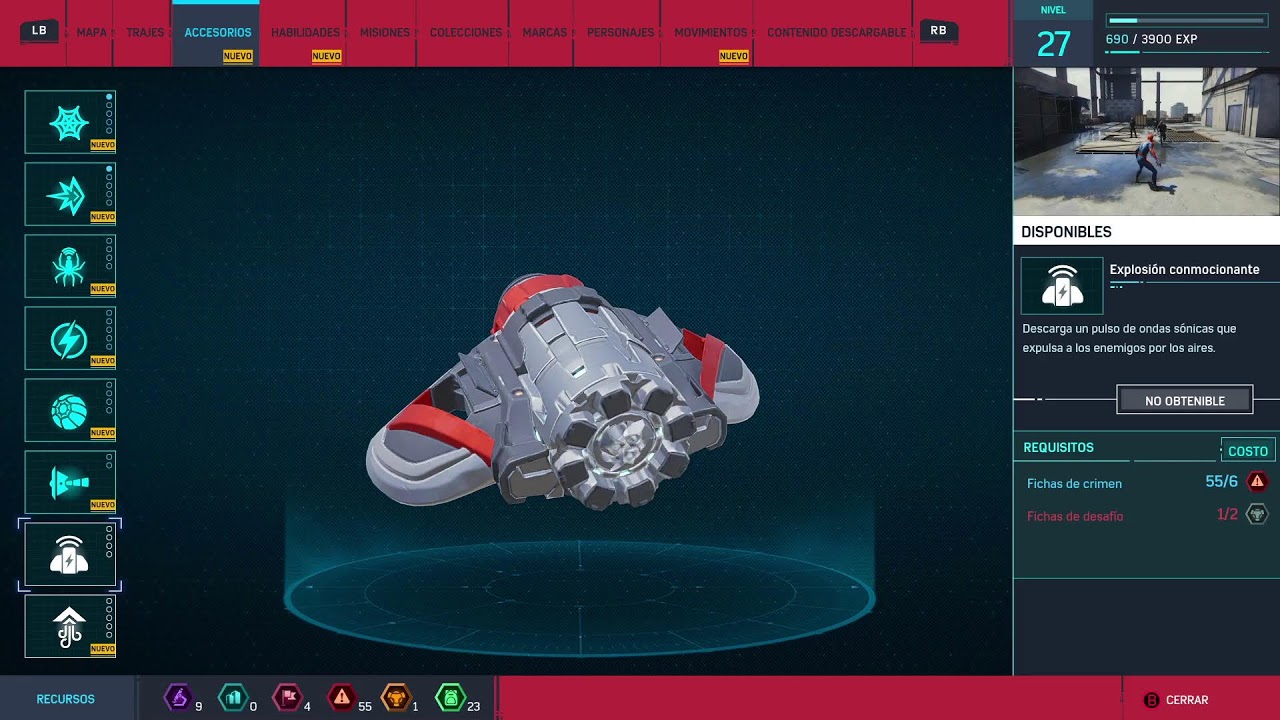
Task: Switch to the Accesorios tab
Action: tap(217, 33)
